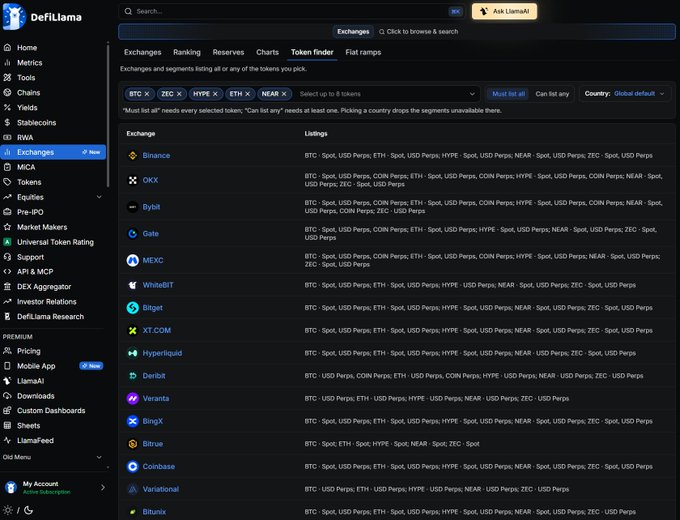Click the Bybit logo icon
This screenshot has width=680, height=520.
(x=133, y=207)
